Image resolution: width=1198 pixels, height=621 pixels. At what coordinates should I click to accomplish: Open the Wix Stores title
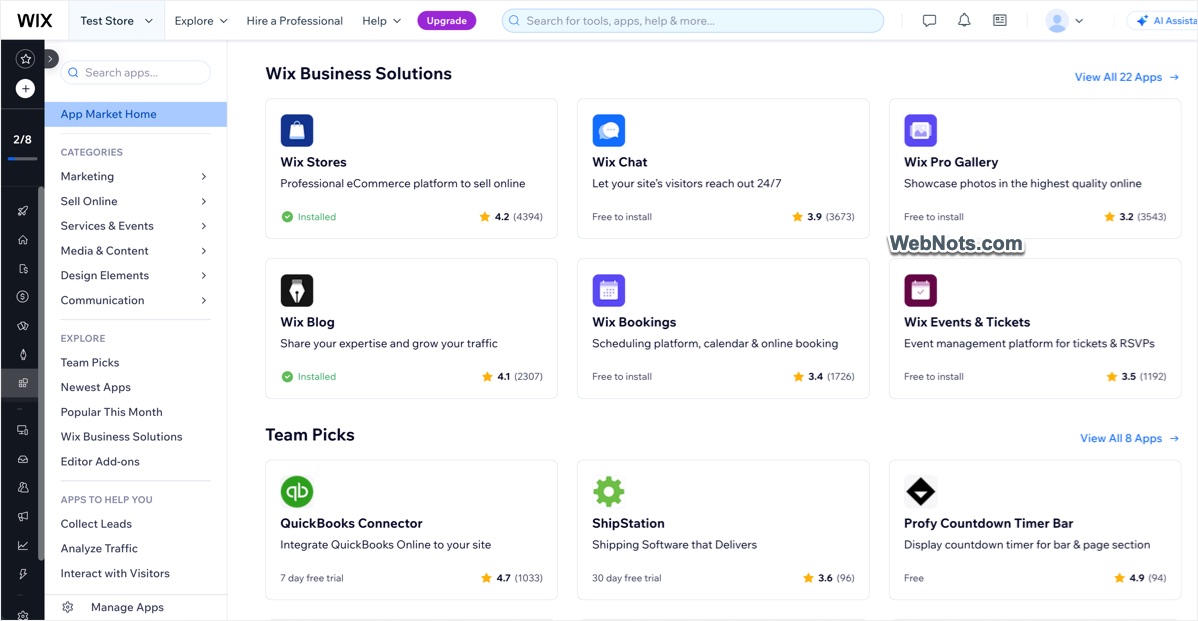[x=313, y=162]
